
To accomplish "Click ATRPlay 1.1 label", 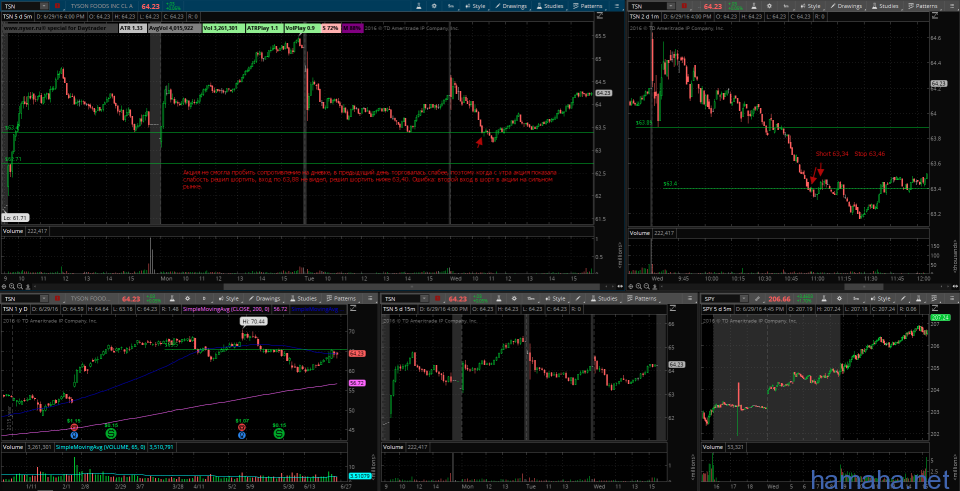I will (262, 28).
